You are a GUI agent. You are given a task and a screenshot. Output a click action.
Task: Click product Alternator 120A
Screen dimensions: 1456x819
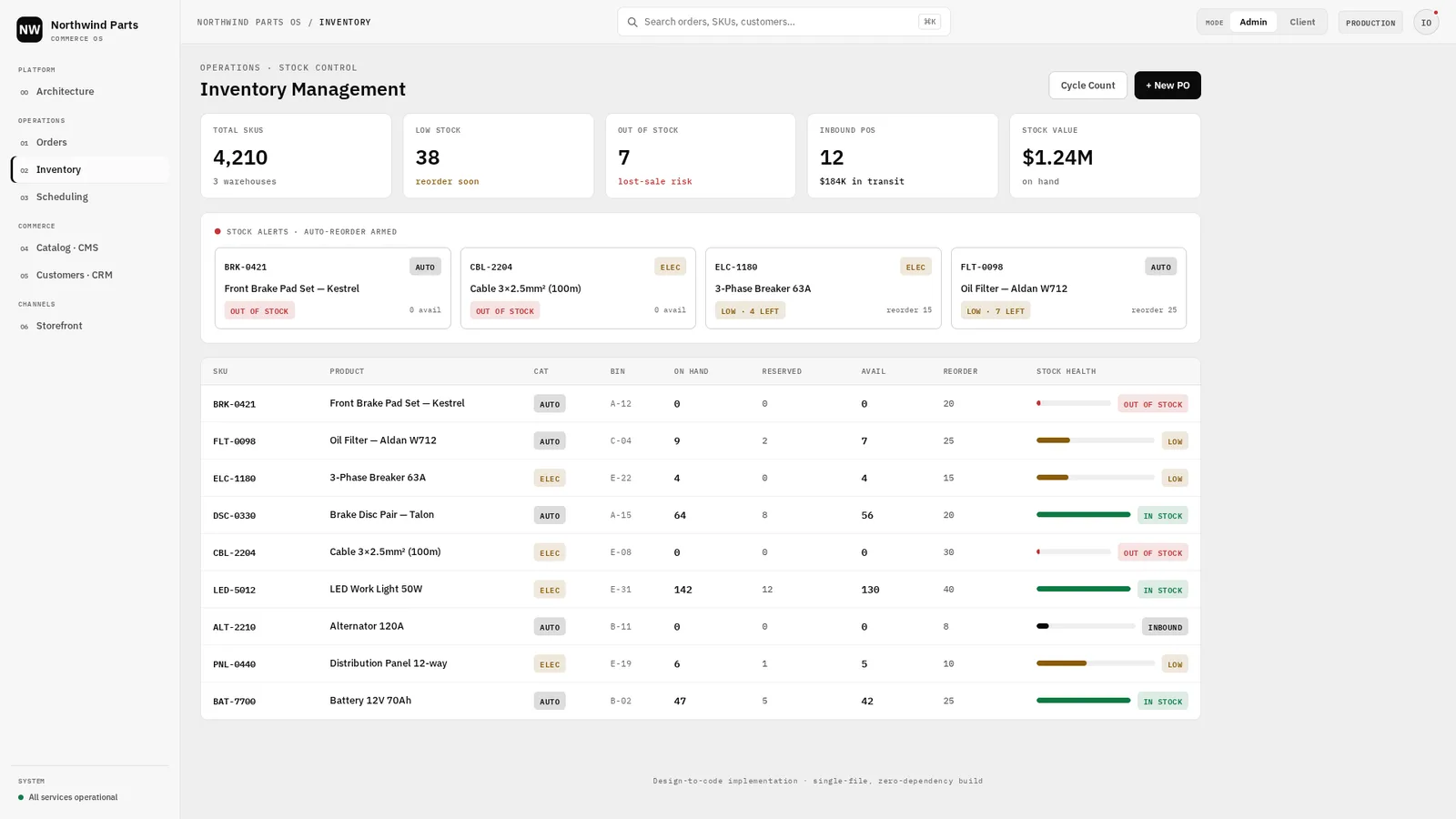pos(367,626)
